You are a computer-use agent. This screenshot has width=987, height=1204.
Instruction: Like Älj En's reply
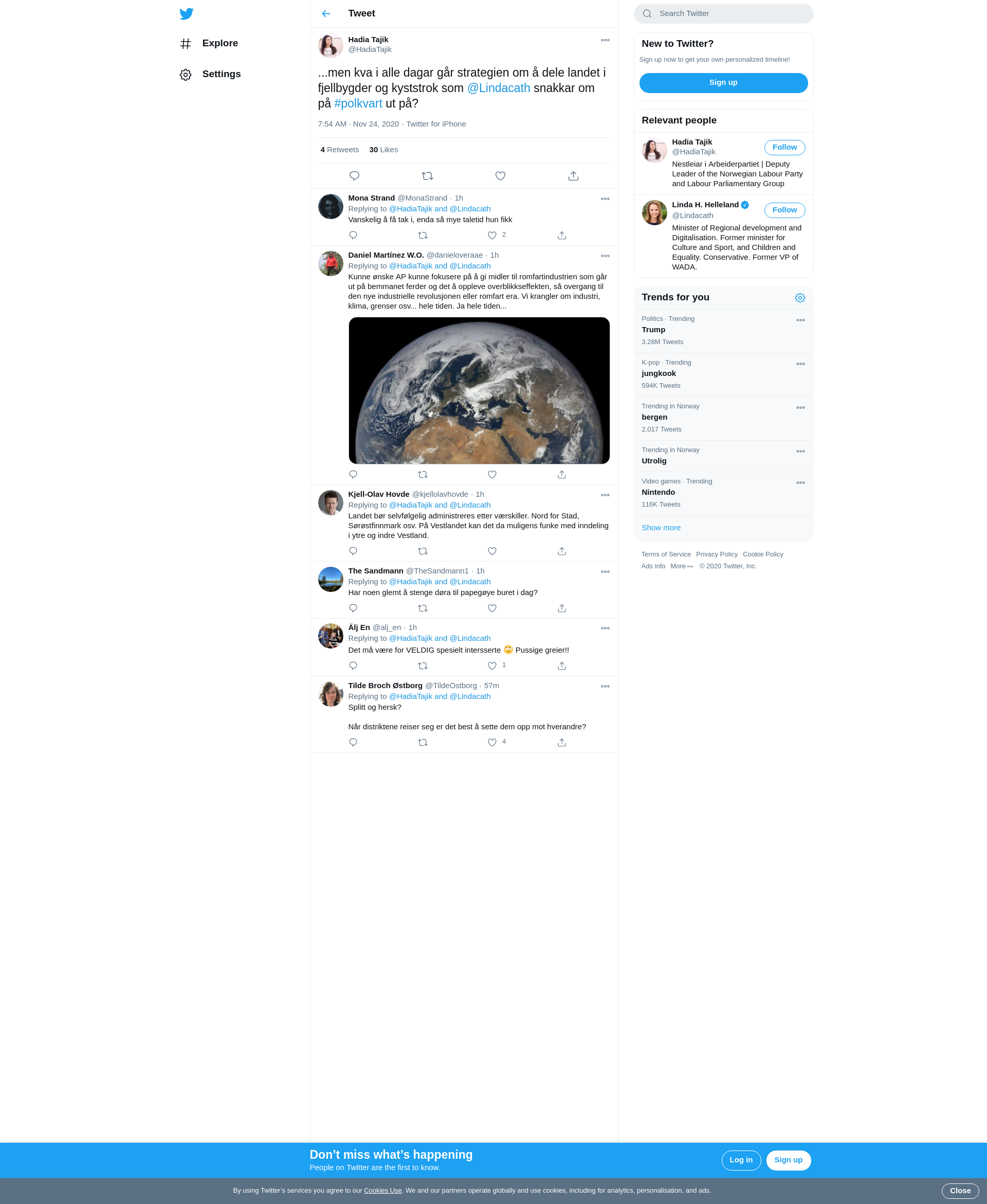pyautogui.click(x=492, y=666)
